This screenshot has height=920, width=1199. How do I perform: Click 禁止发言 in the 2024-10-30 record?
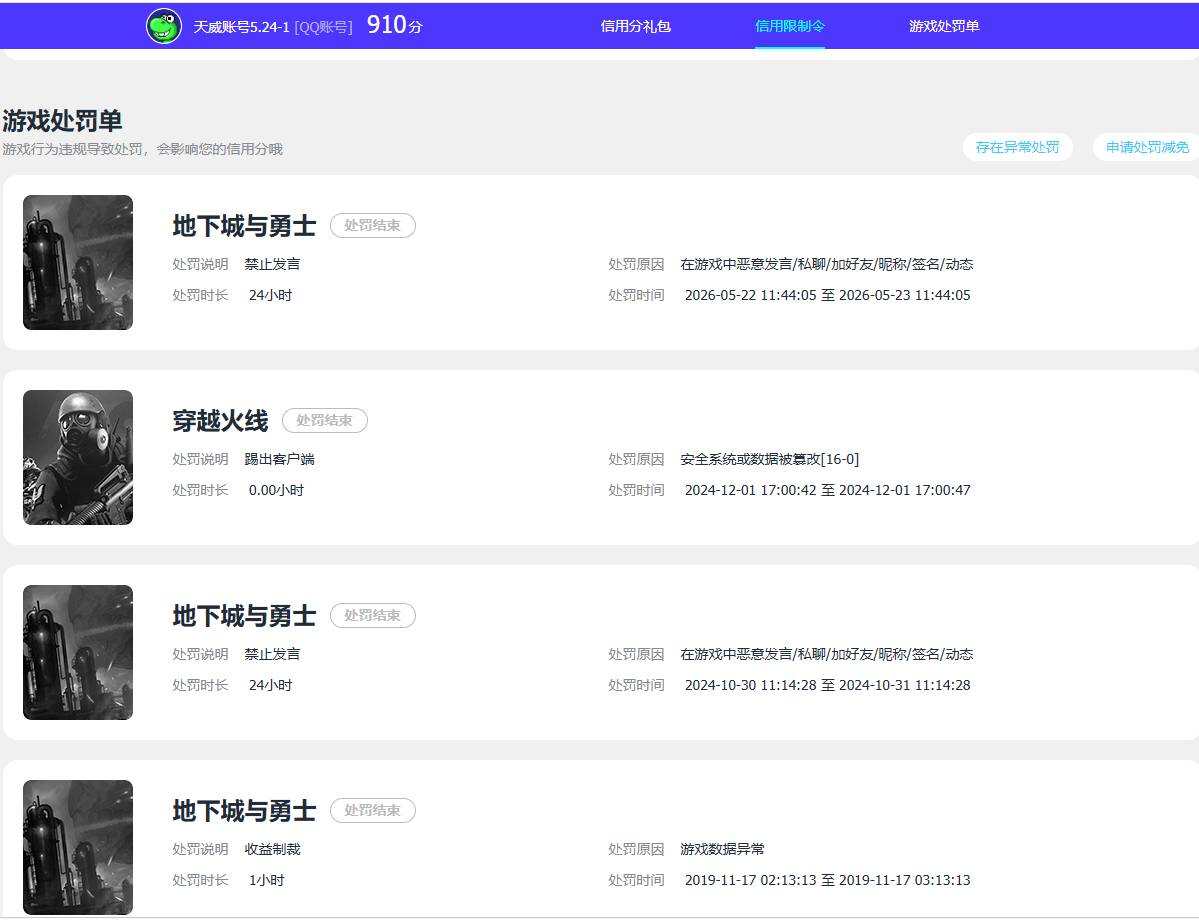point(272,655)
